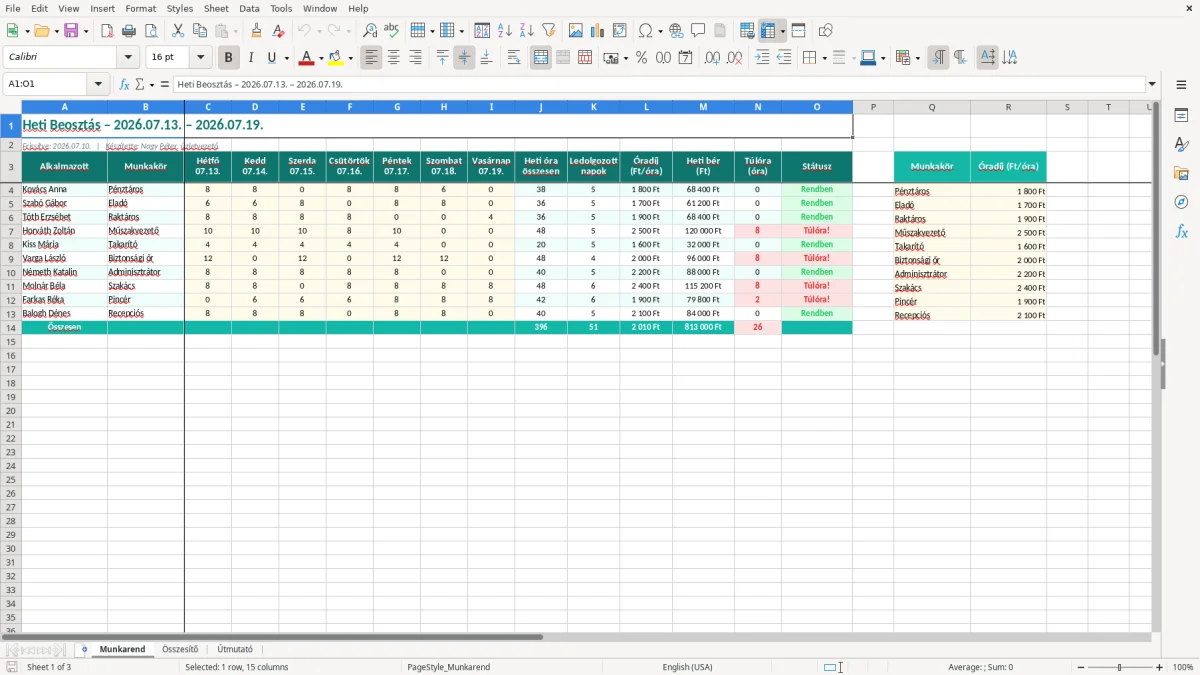Image resolution: width=1200 pixels, height=675 pixels.
Task: Export directly as PDF
Action: (107, 31)
